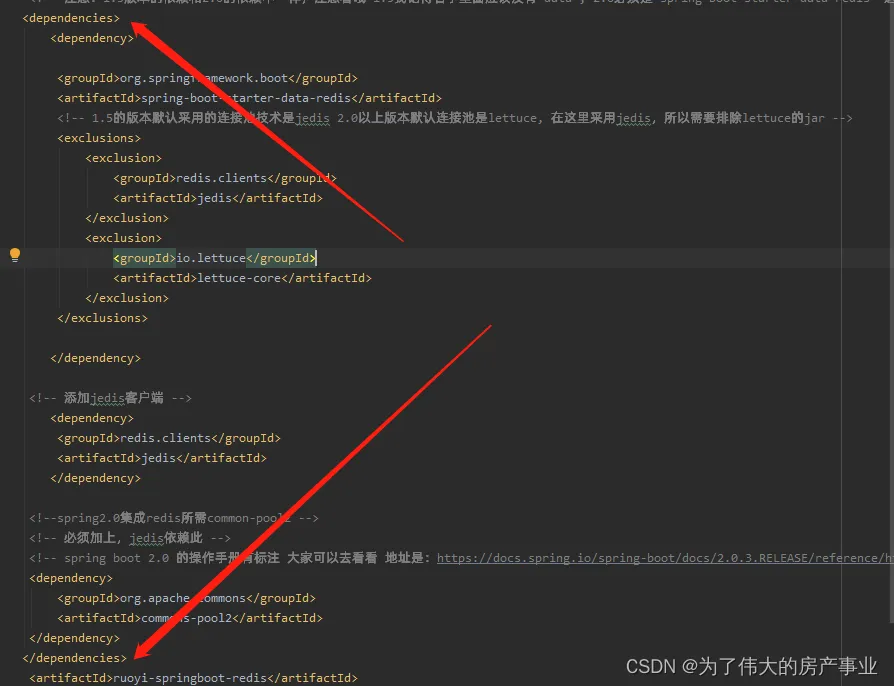This screenshot has height=686, width=894.
Task: Click the spring-boot-starter-data-redis artifactId line
Action: click(x=249, y=98)
